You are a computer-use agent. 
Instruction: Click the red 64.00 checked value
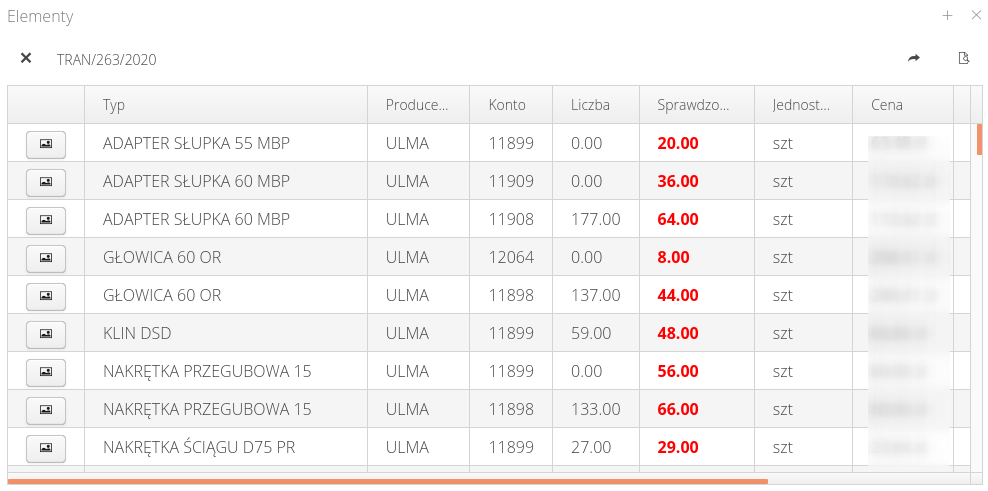677,219
